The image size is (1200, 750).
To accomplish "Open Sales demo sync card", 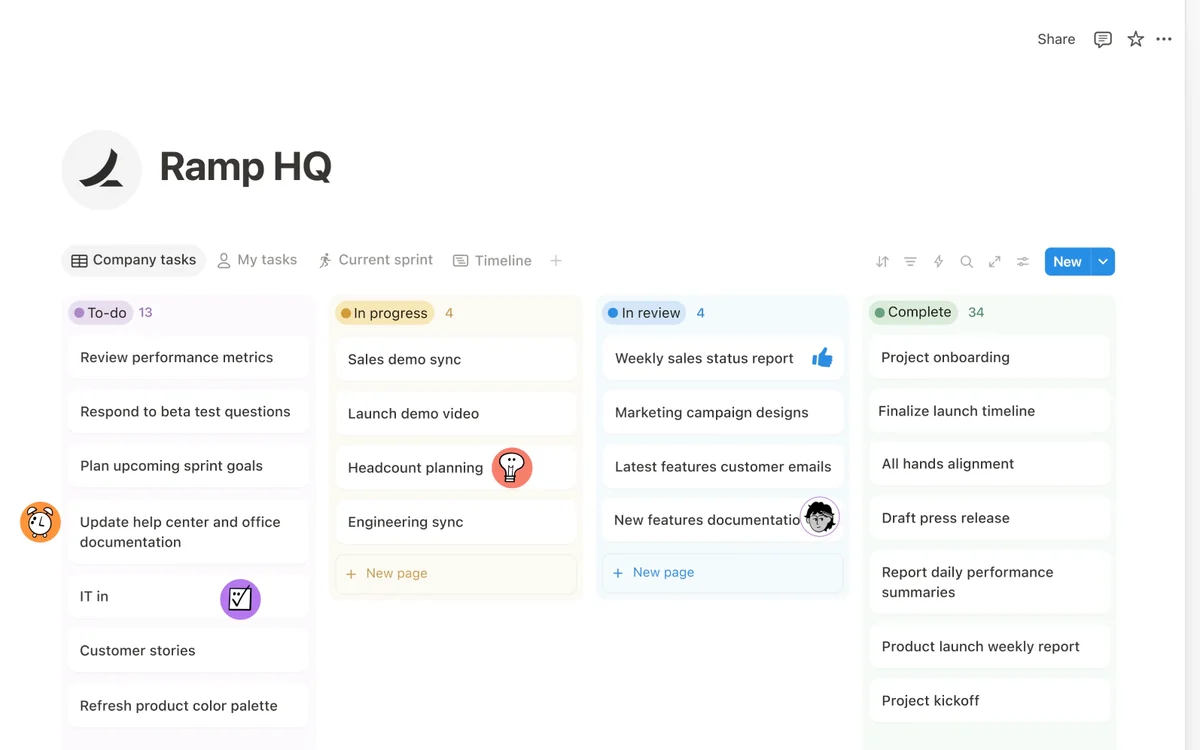I will [456, 359].
